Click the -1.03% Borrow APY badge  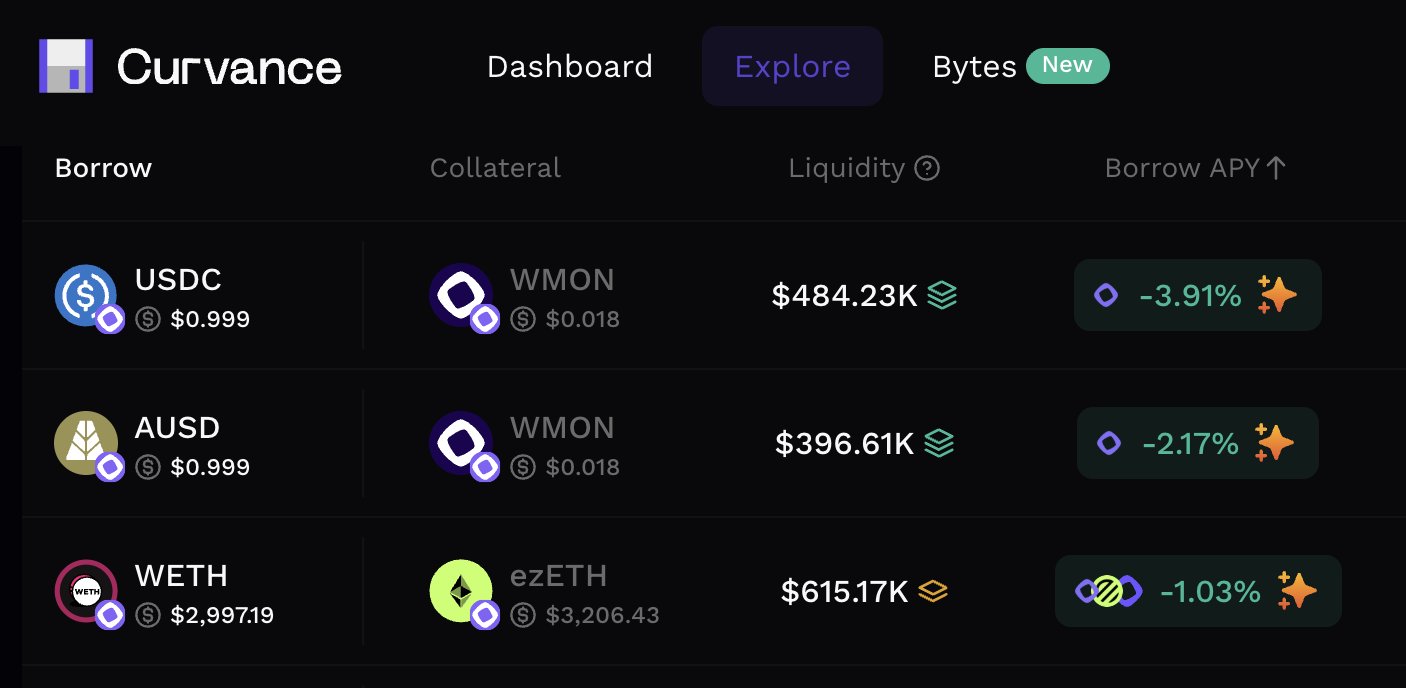point(1197,591)
